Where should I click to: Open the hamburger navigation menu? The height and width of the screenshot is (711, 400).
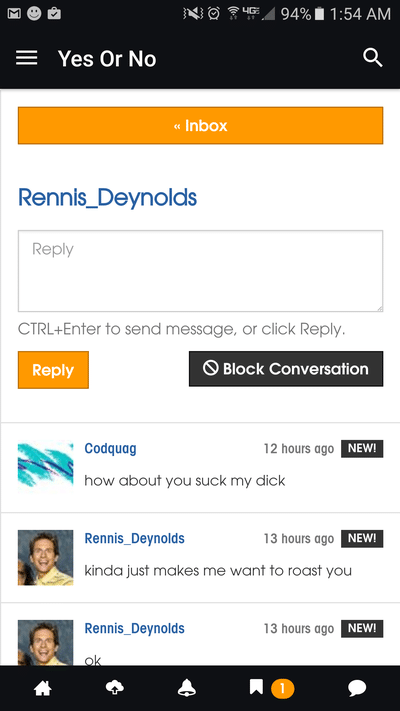coord(27,58)
